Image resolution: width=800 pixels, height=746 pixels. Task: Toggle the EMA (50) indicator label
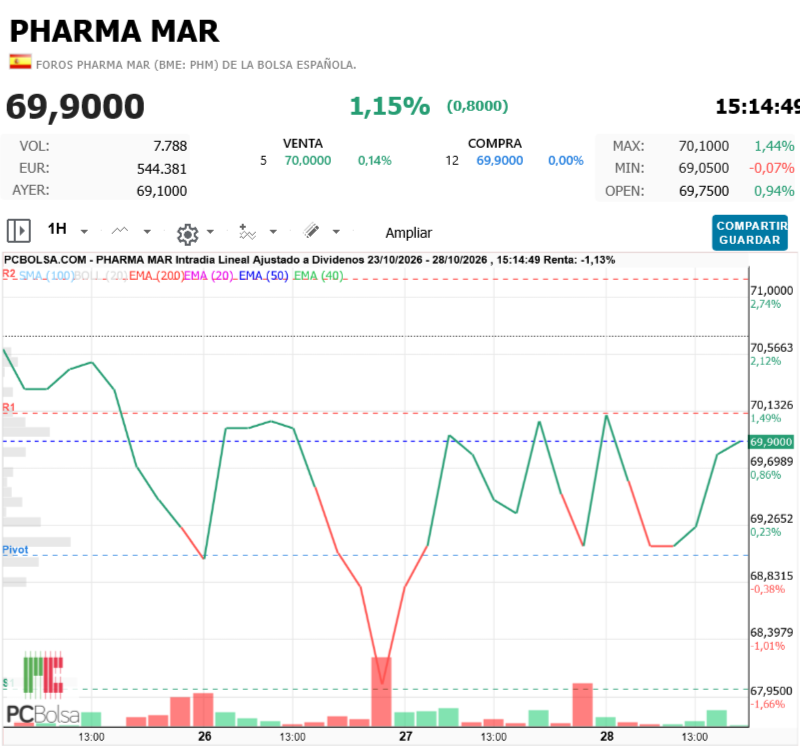point(263,276)
